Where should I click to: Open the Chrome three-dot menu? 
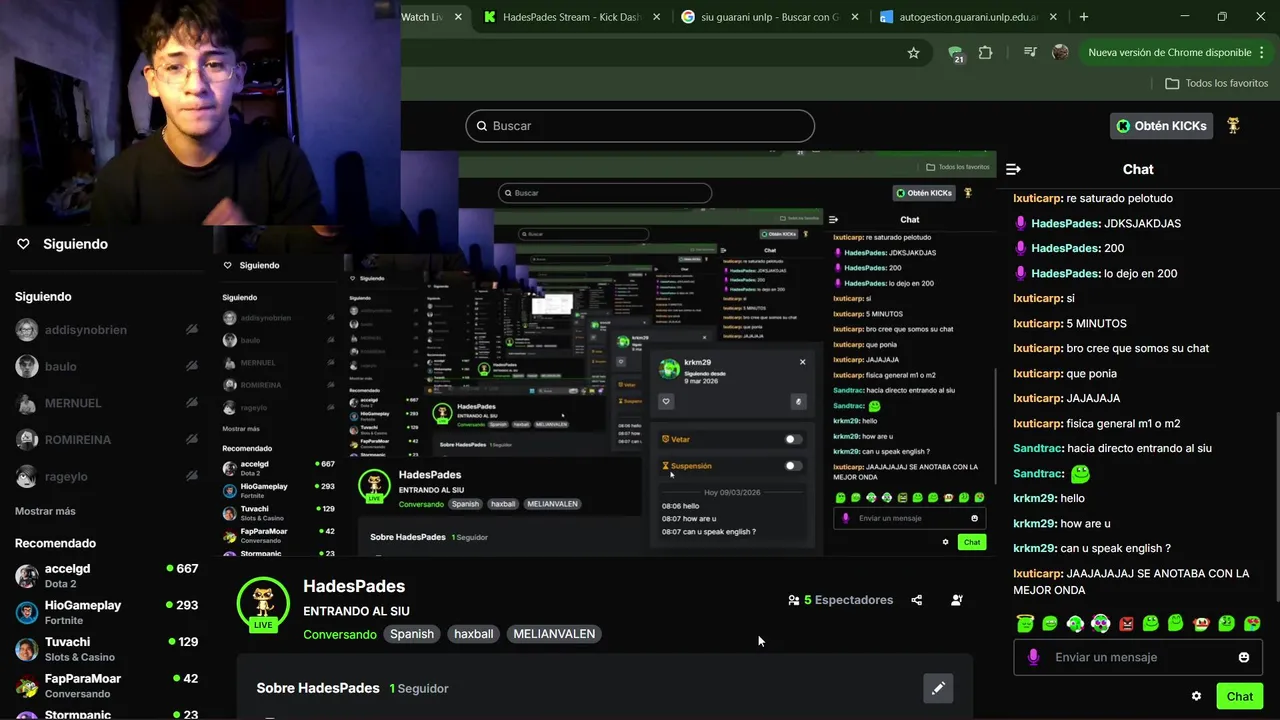pos(1262,53)
